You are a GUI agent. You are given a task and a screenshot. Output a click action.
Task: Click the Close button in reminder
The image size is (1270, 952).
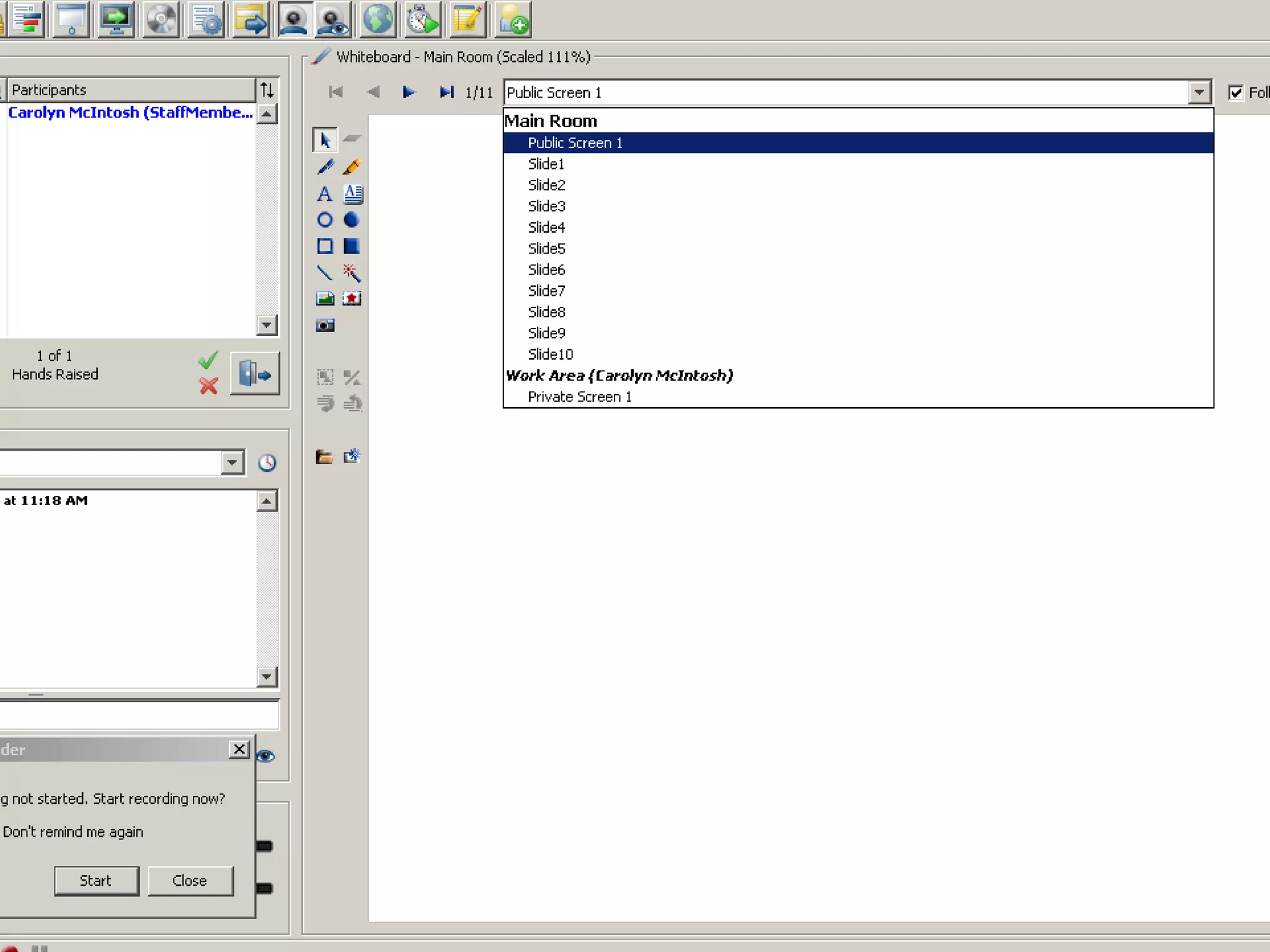(190, 881)
